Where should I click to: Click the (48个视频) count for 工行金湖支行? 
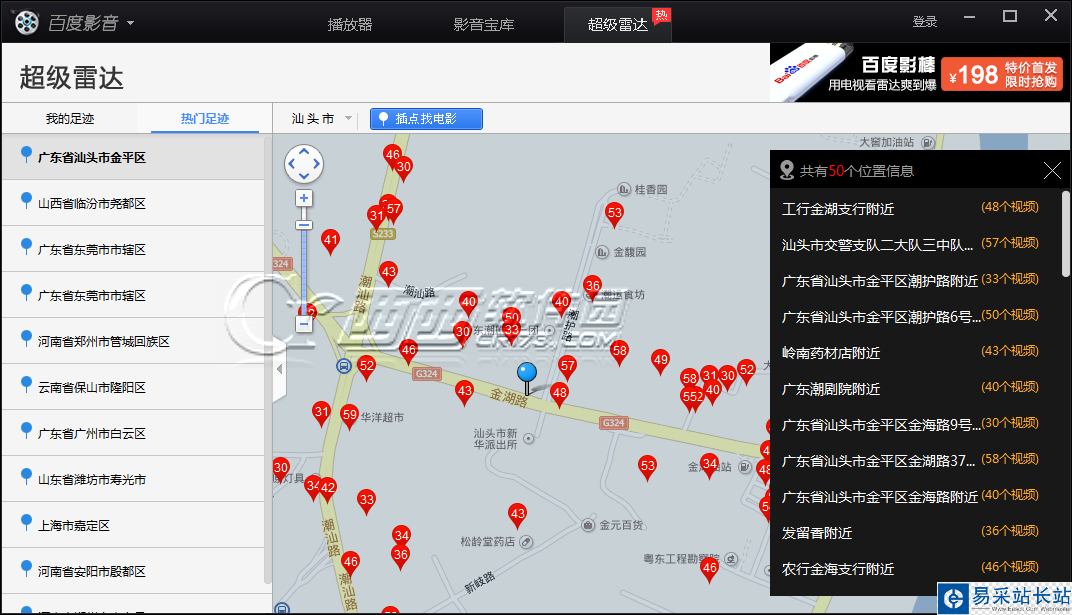tap(1010, 207)
